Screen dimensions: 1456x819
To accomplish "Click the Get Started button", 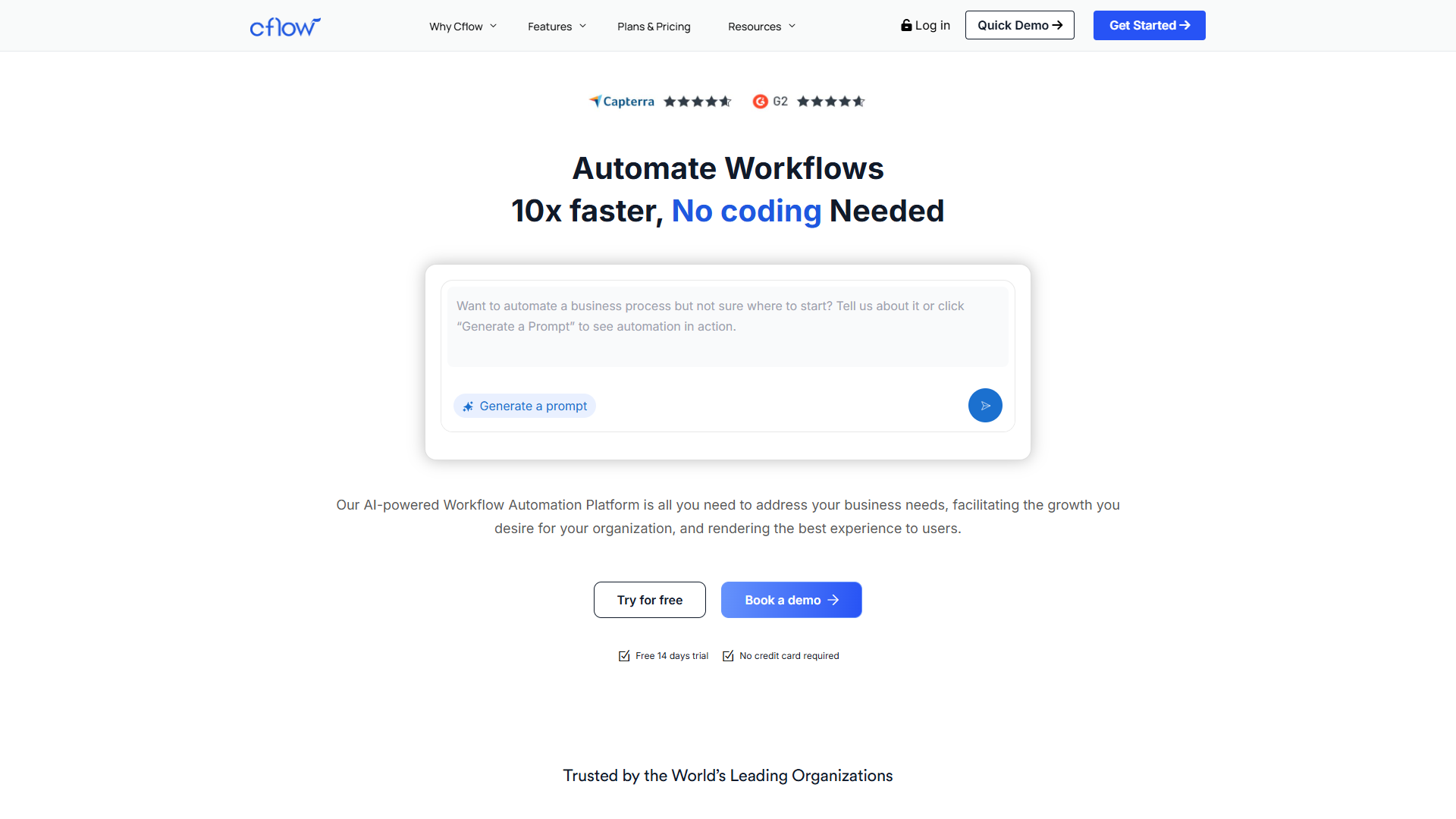I will (1149, 25).
